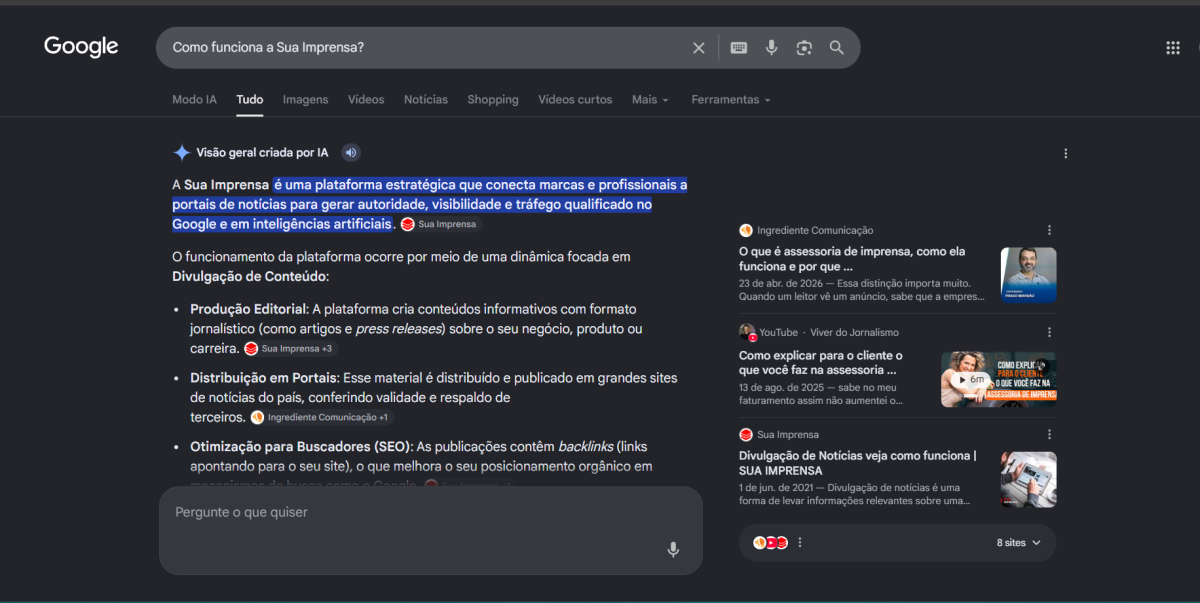Select the Tudo tab
Viewport: 1200px width, 603px height.
pos(250,100)
